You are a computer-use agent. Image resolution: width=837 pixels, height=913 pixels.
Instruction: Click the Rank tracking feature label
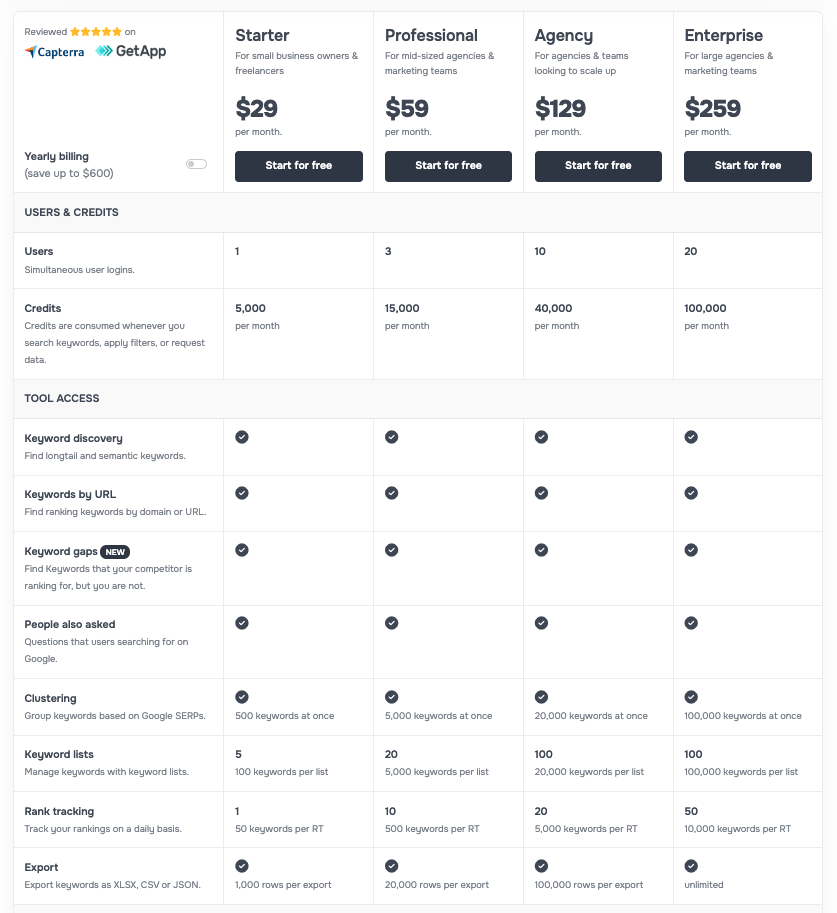point(59,811)
